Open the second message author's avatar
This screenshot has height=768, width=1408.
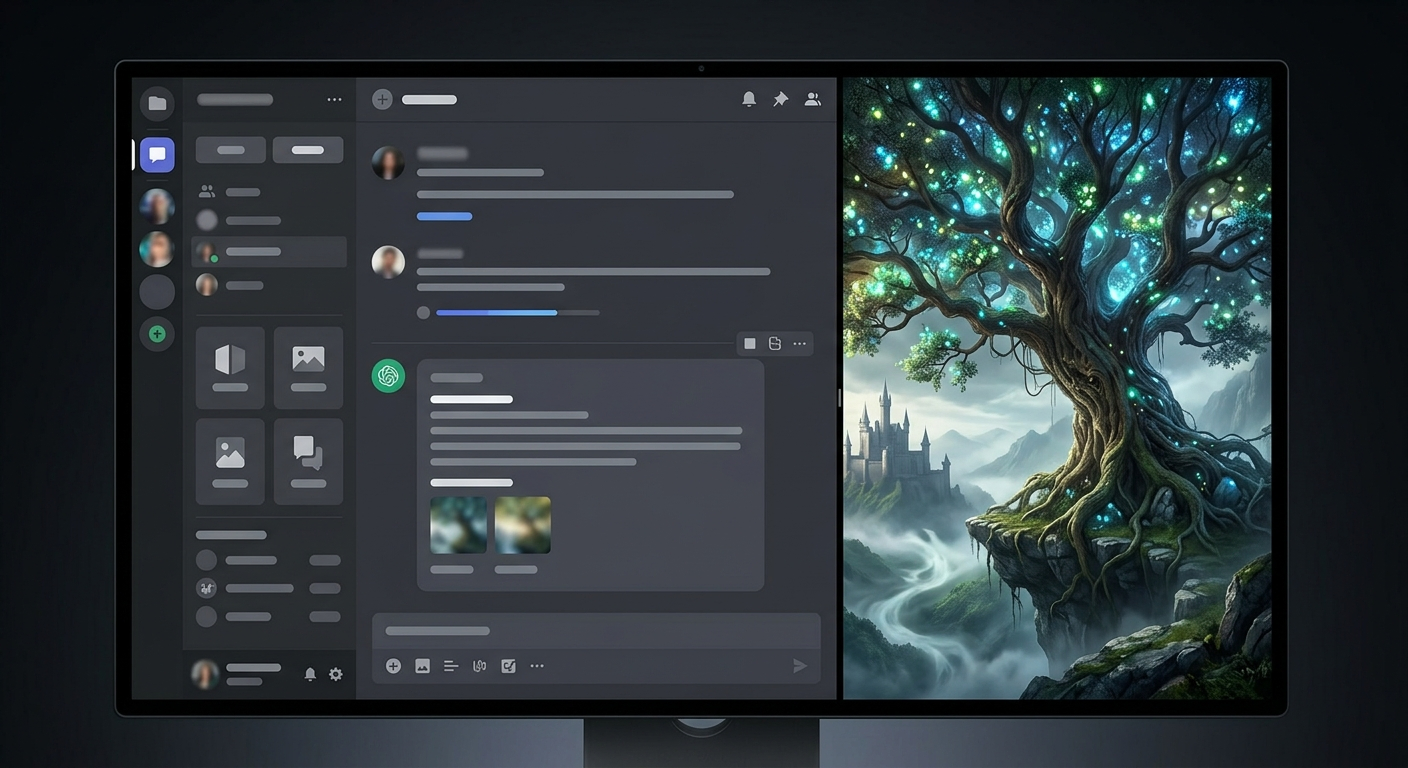click(388, 262)
